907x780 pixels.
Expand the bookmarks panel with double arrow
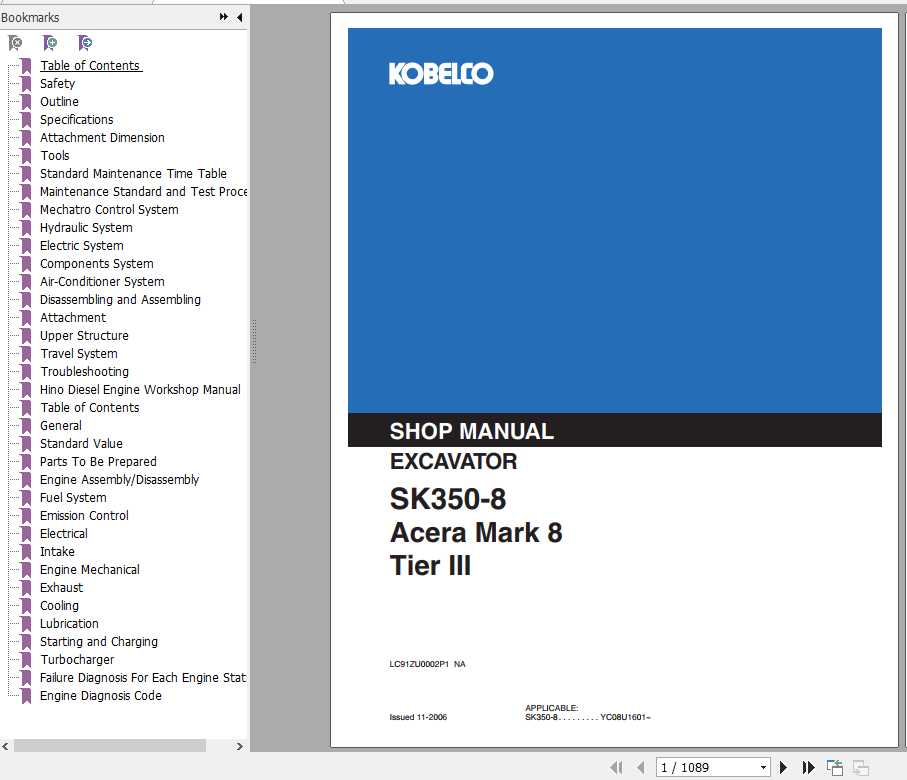[224, 17]
